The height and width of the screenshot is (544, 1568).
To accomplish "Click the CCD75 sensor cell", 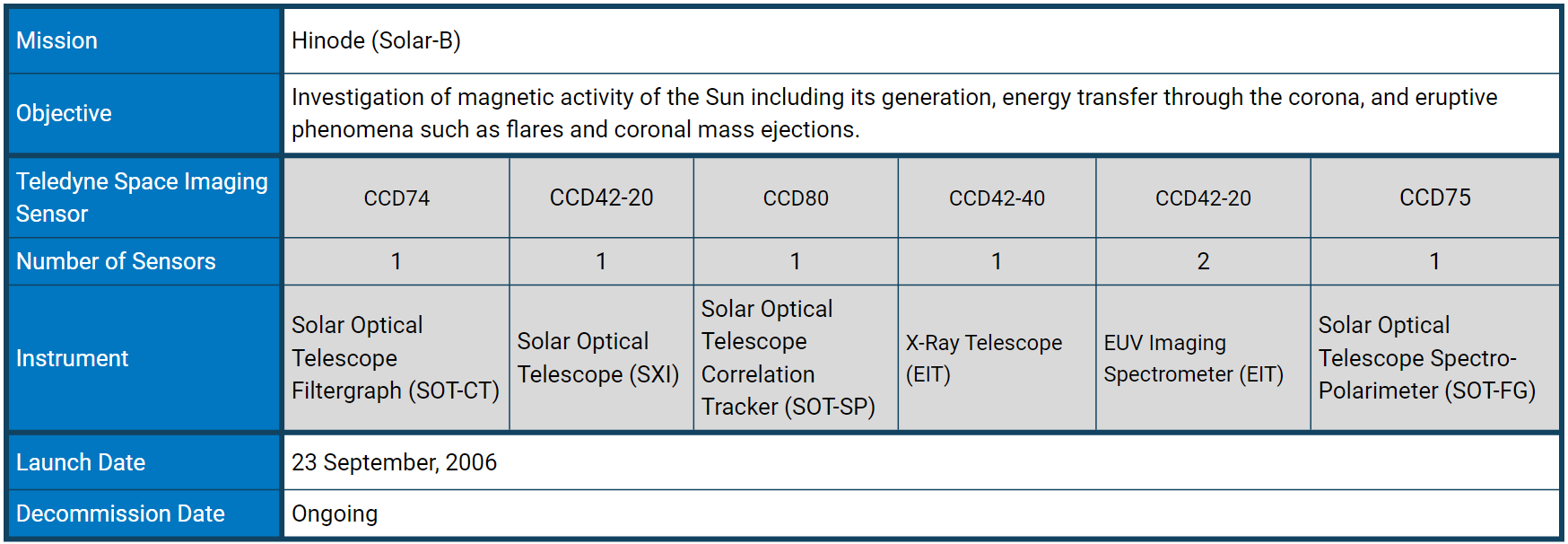I will pyautogui.click(x=1434, y=197).
